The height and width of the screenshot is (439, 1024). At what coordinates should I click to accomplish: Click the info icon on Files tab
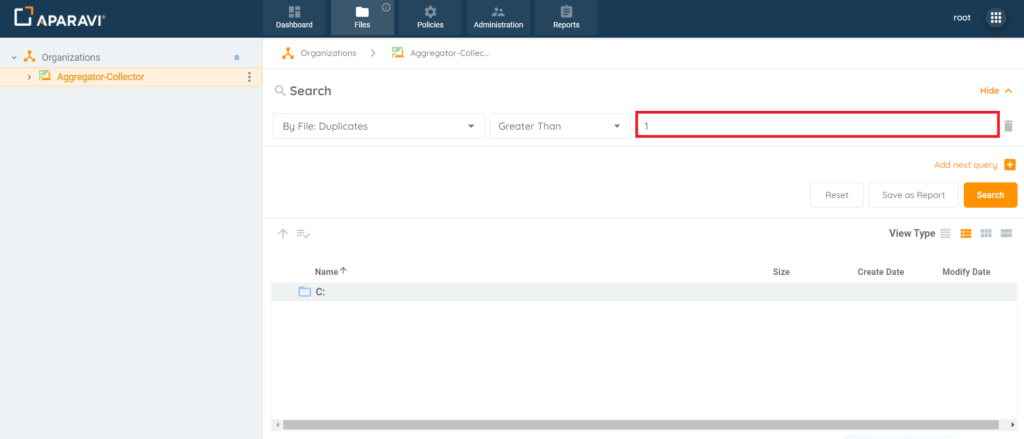[x=386, y=7]
